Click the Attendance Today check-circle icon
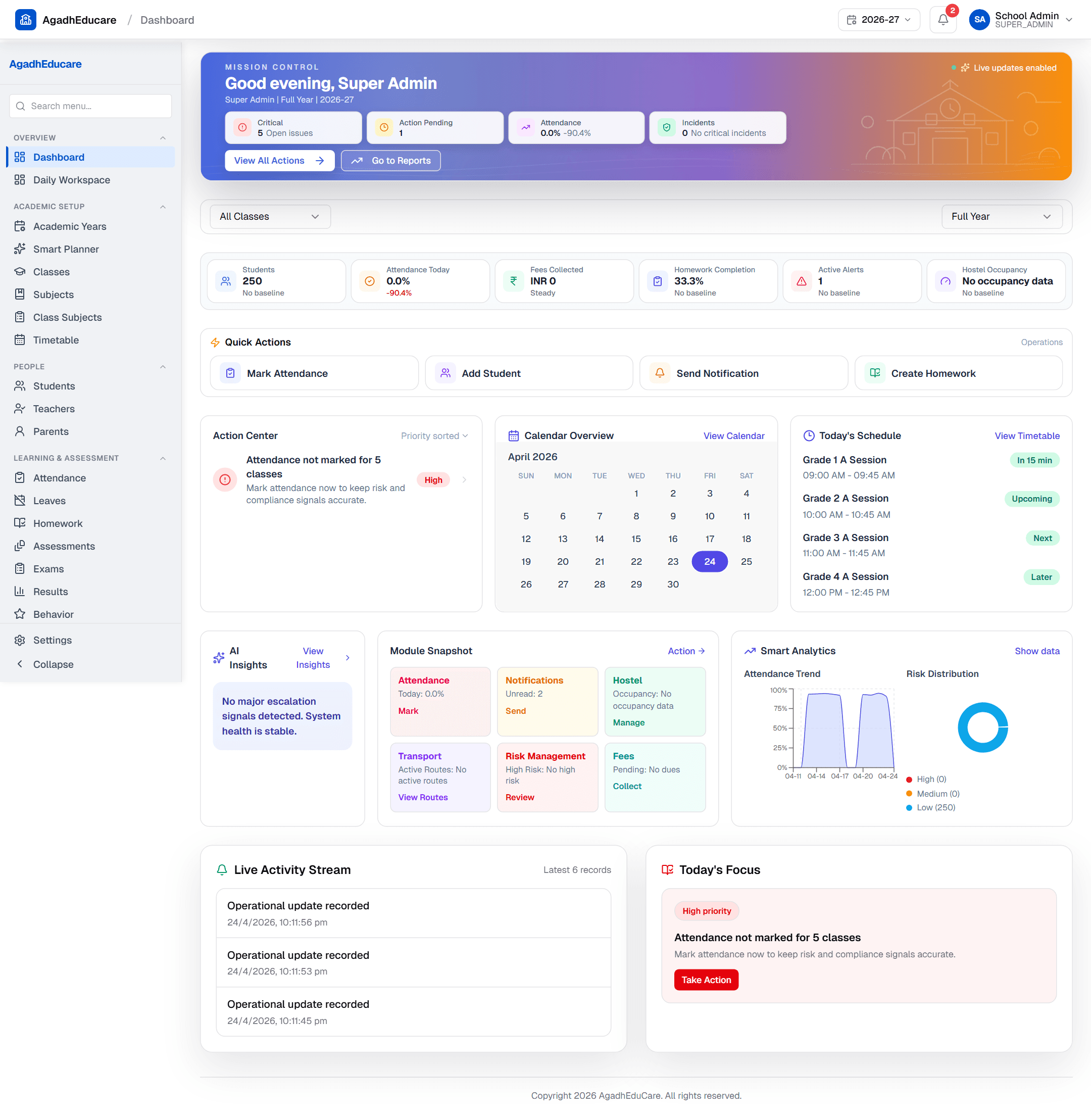Image resolution: width=1091 pixels, height=1120 pixels. pyautogui.click(x=370, y=281)
